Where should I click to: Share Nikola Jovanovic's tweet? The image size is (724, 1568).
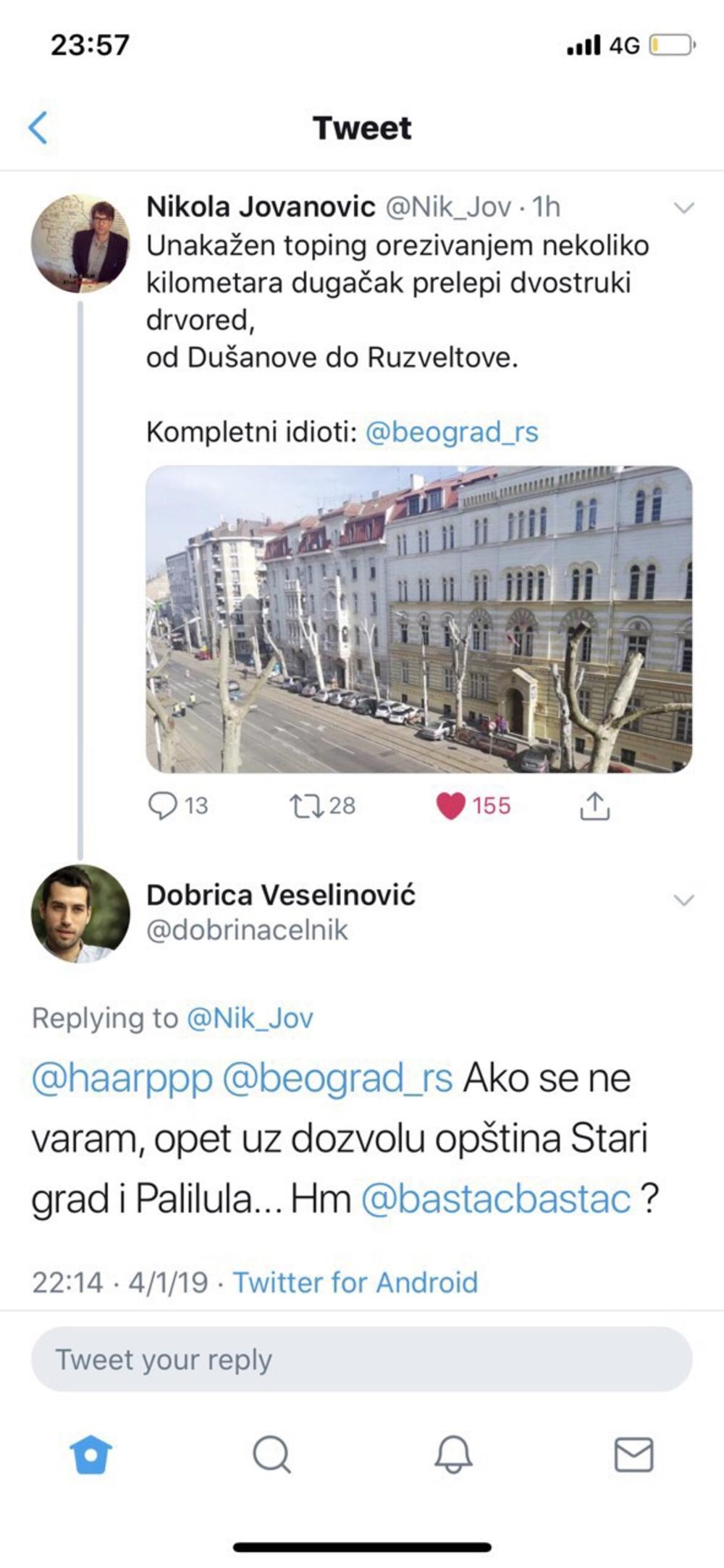[594, 806]
